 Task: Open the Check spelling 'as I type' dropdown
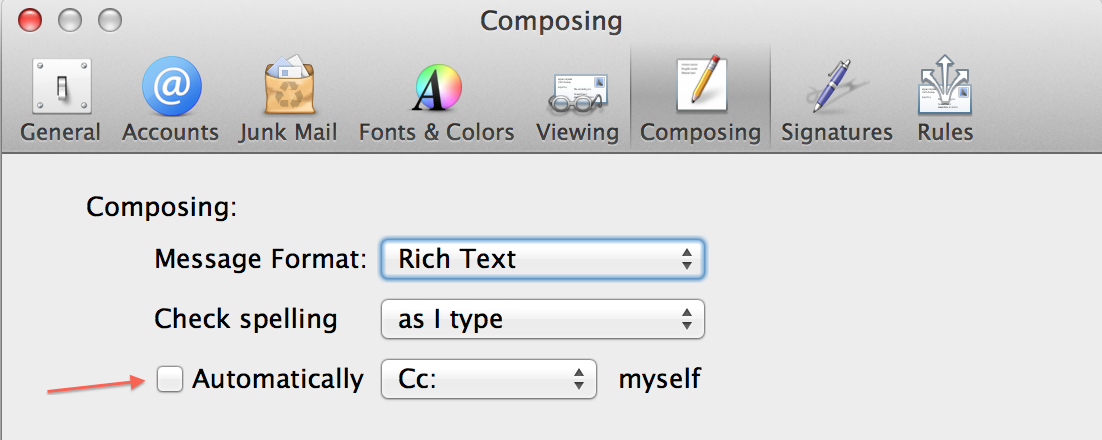[543, 320]
